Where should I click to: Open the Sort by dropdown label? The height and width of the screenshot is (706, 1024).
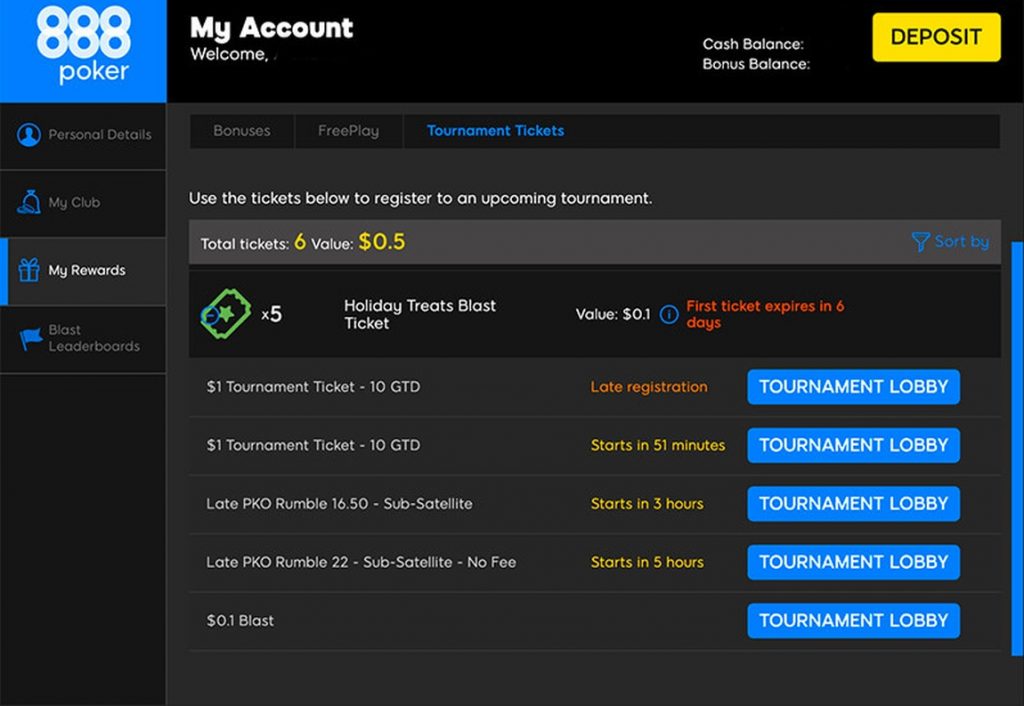[961, 242]
